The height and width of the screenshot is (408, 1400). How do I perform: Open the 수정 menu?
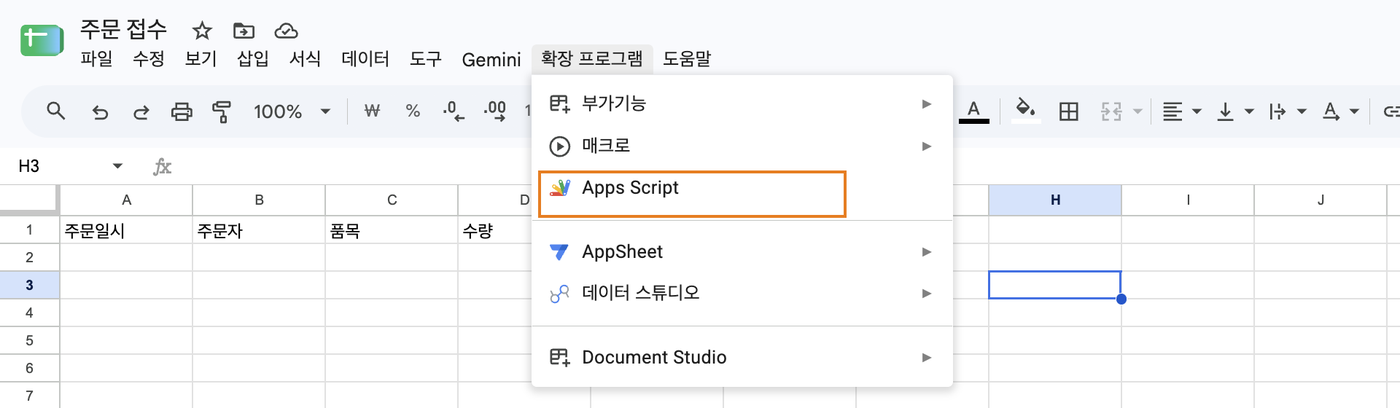point(148,59)
